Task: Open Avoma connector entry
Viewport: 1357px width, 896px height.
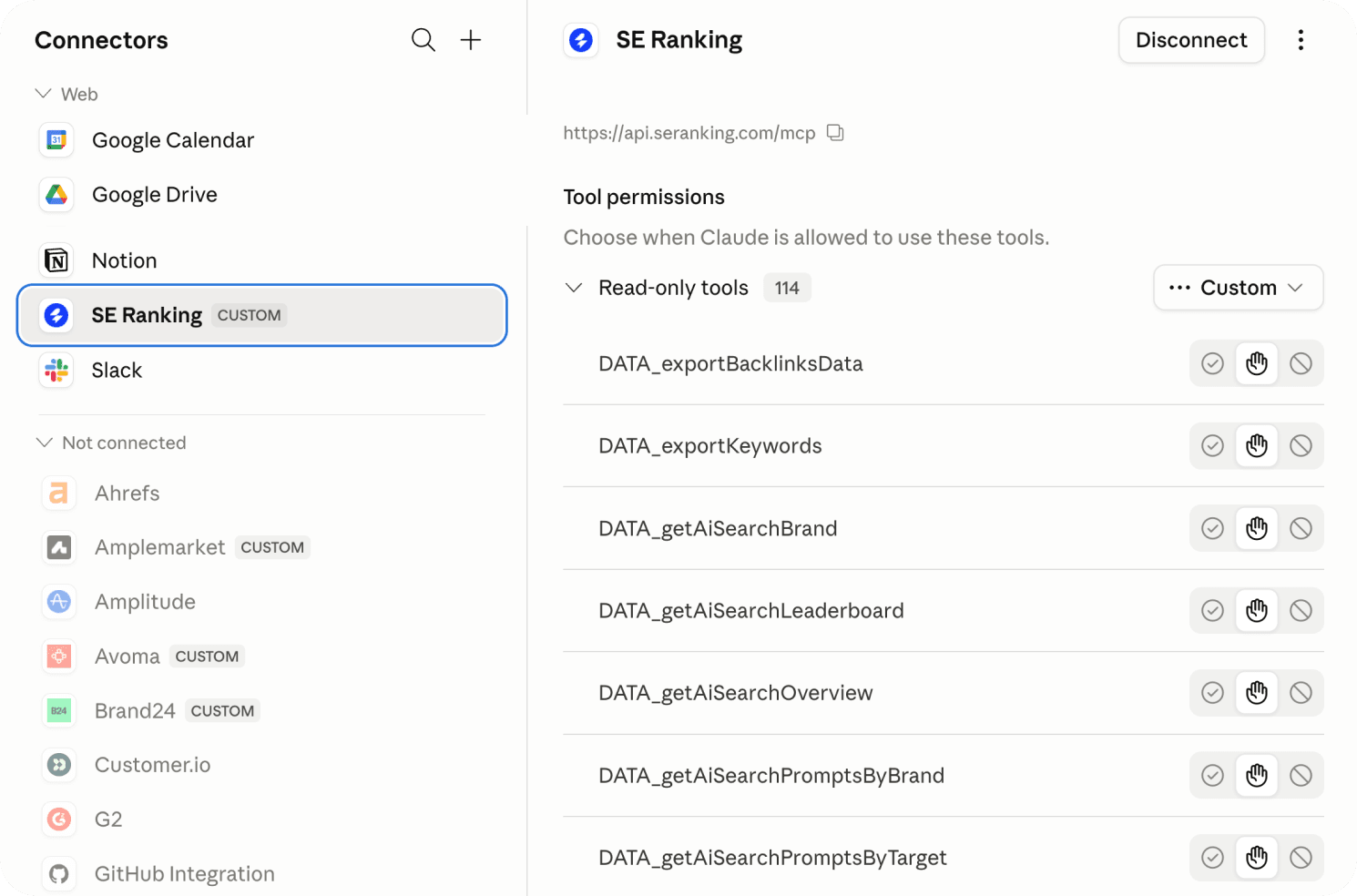Action: point(261,657)
